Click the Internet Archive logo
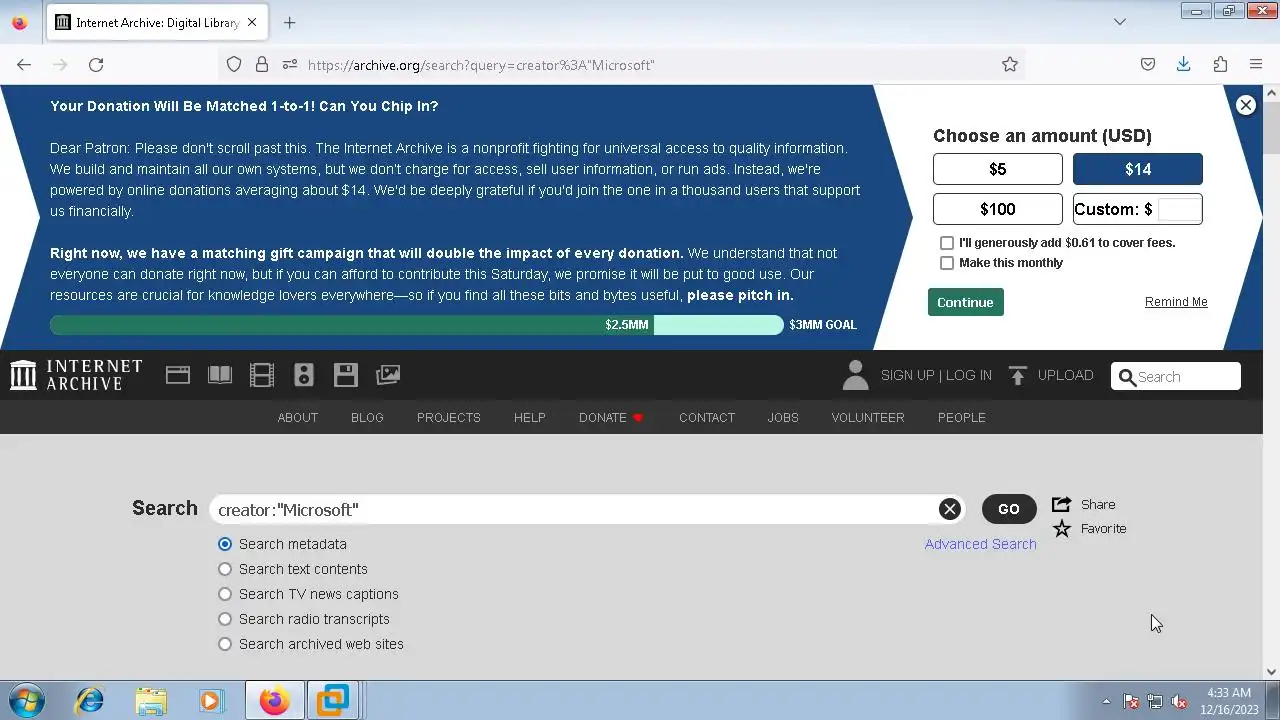 tap(76, 375)
